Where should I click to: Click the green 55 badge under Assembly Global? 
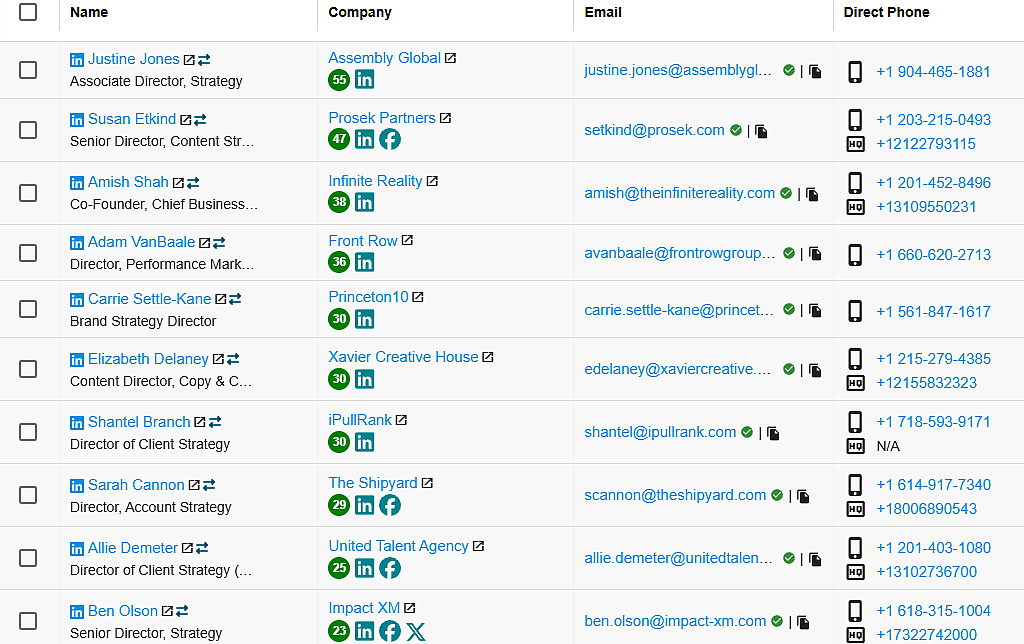(338, 80)
